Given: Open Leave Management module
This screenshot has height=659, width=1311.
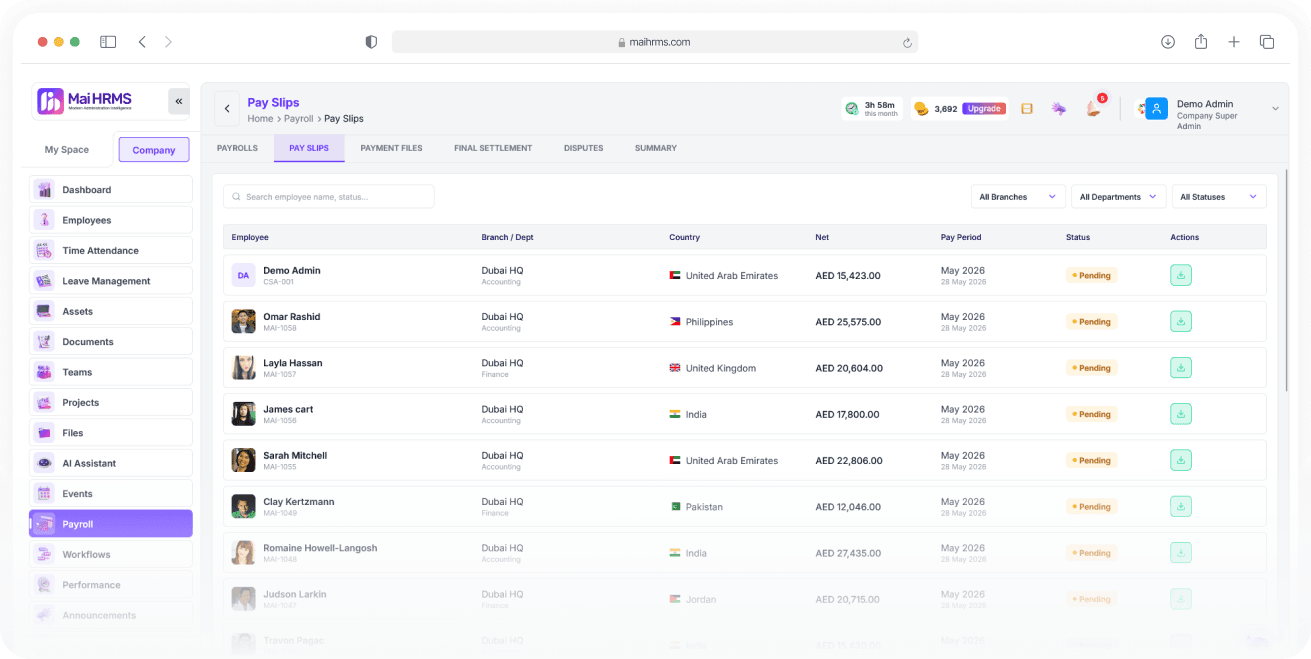Looking at the screenshot, I should coord(111,281).
